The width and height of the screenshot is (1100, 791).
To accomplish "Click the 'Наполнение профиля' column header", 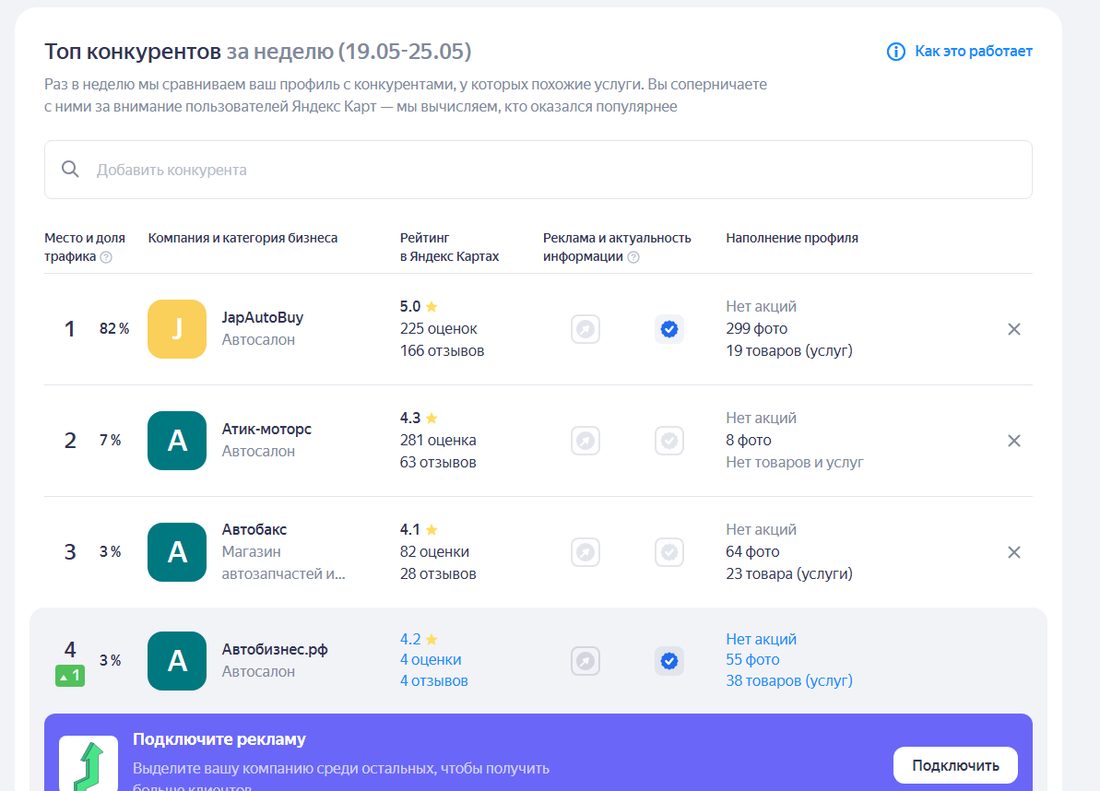I will [x=791, y=238].
